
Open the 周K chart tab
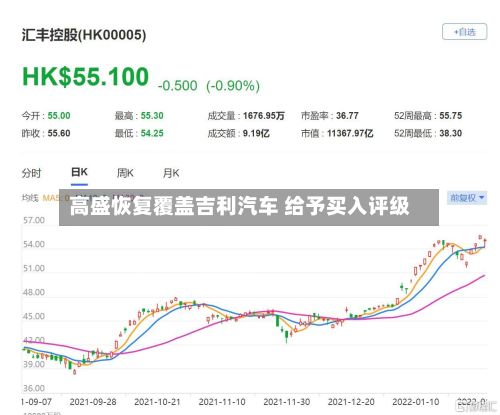[x=125, y=173]
